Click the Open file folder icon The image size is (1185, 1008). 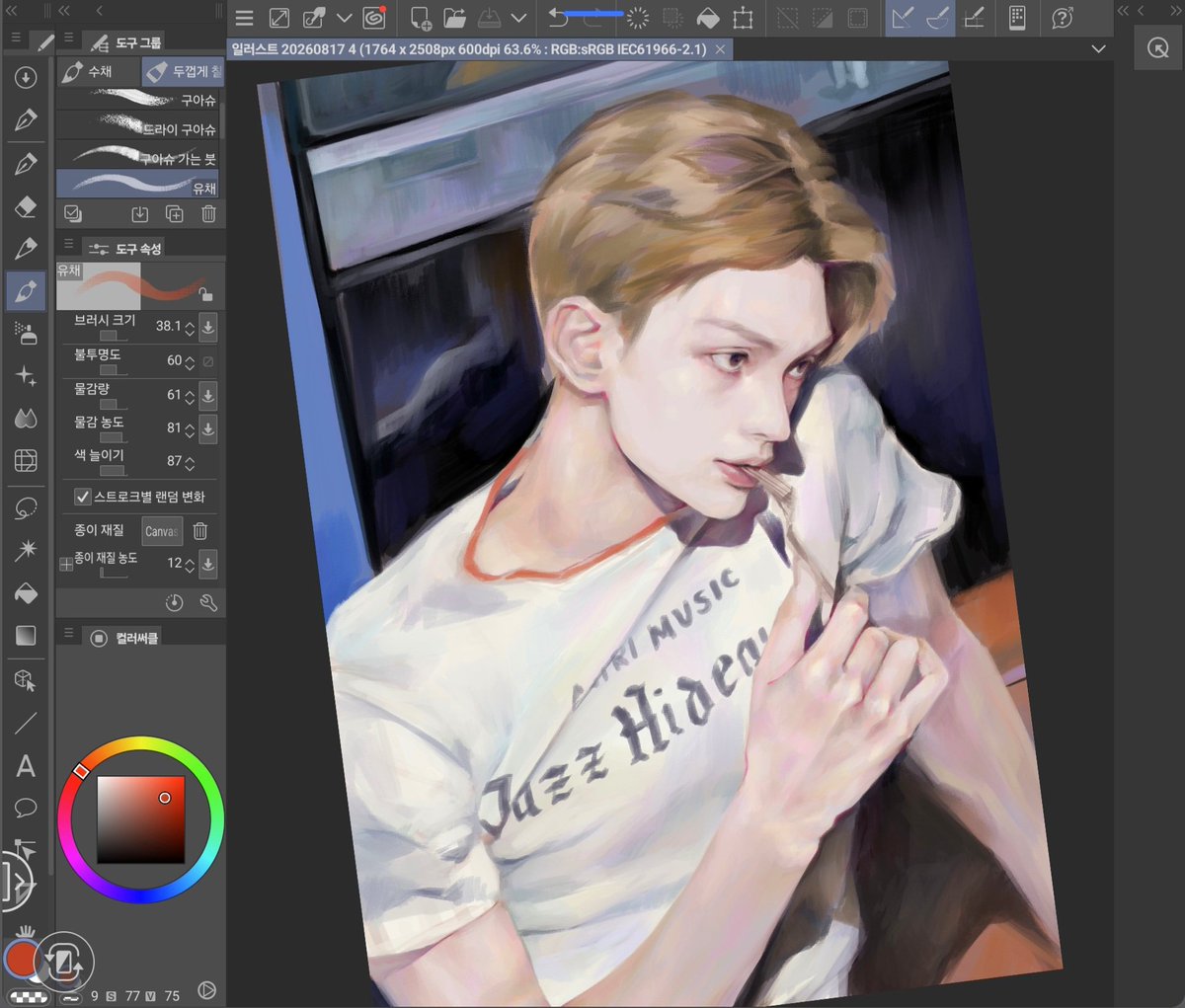(454, 18)
